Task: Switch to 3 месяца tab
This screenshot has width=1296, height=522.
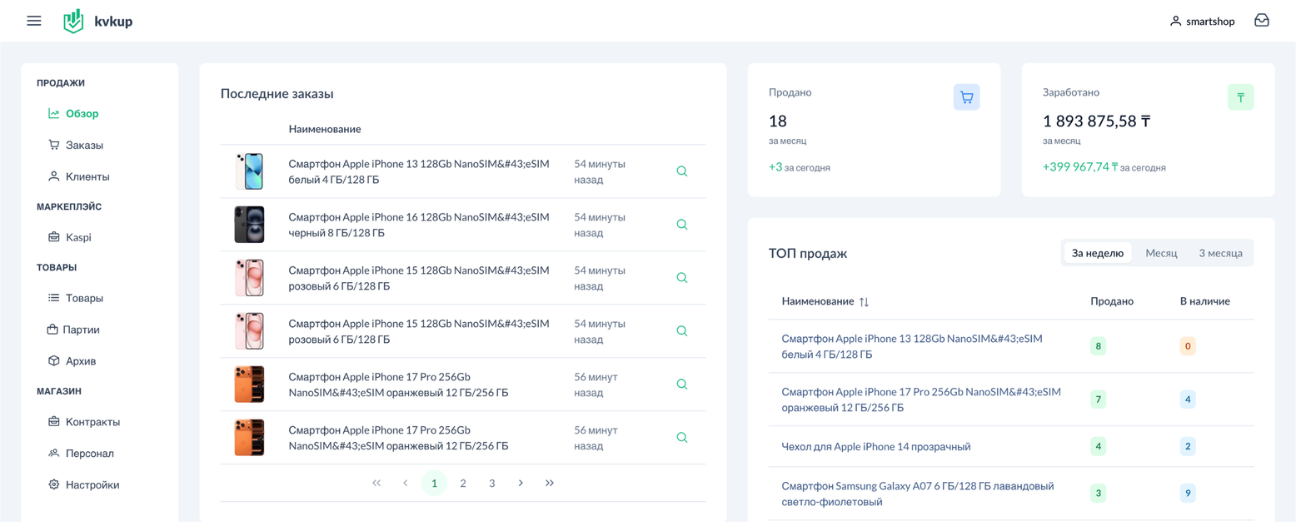Action: click(1220, 253)
